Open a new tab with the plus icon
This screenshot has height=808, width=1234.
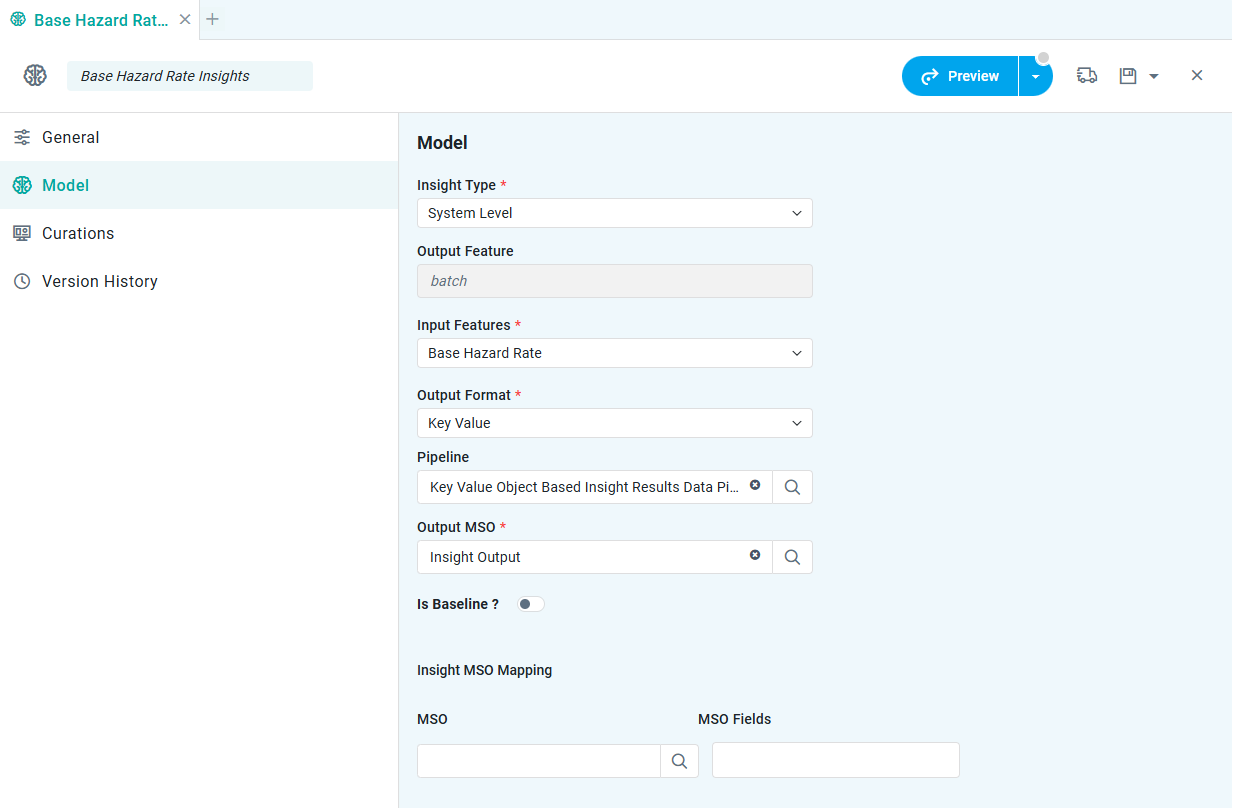coord(213,19)
